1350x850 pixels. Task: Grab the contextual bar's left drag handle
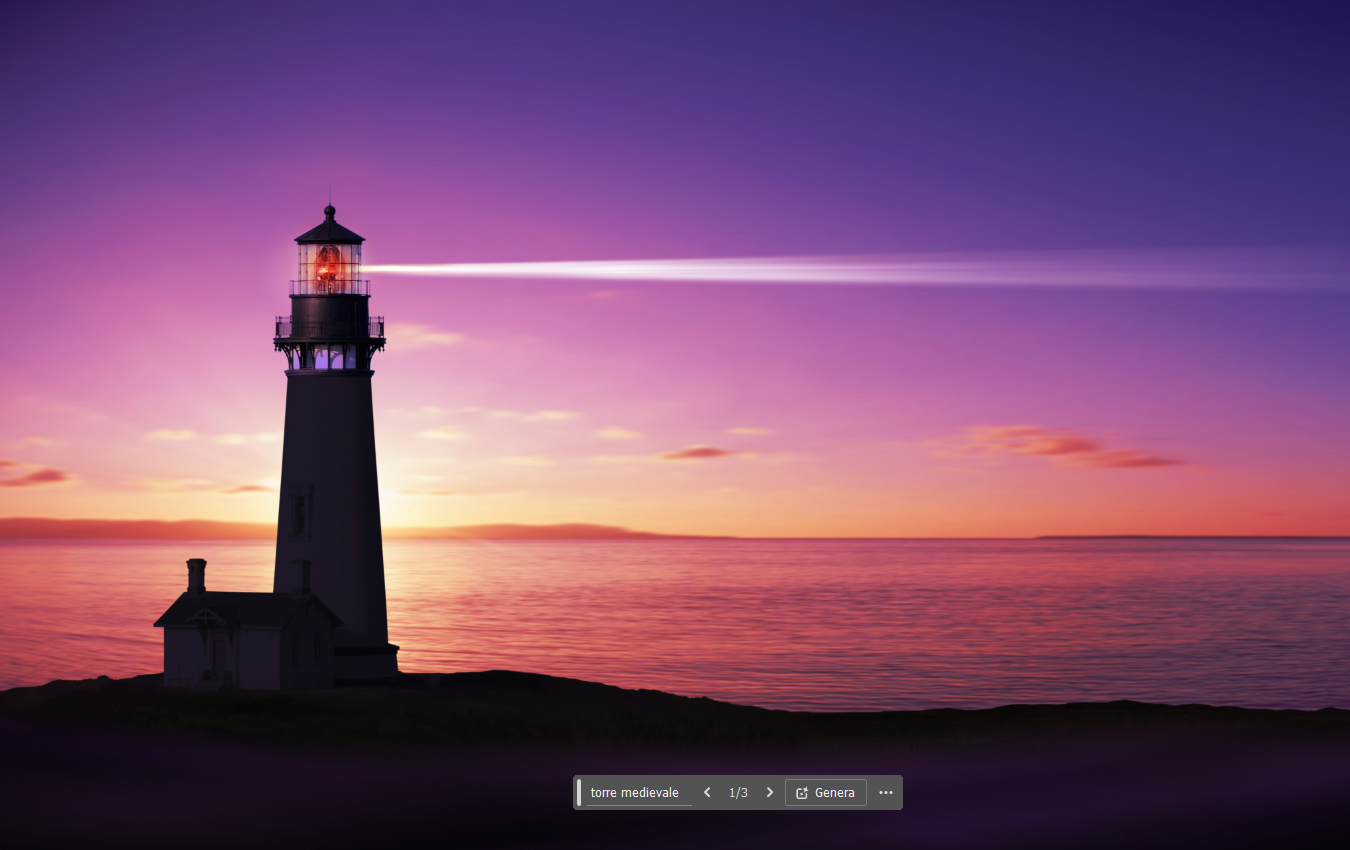pos(579,792)
